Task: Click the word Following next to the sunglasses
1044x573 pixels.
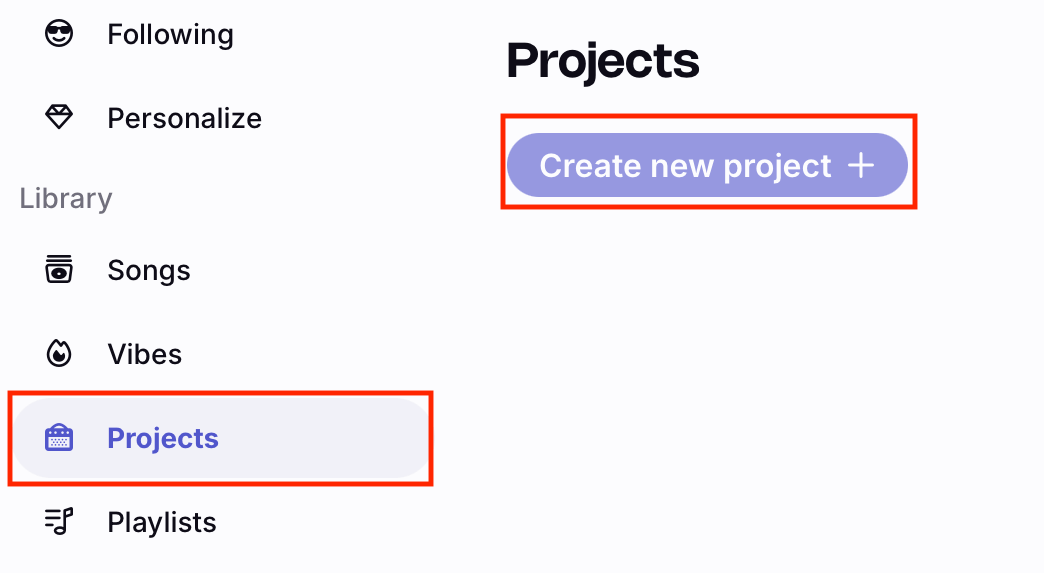Action: (170, 34)
